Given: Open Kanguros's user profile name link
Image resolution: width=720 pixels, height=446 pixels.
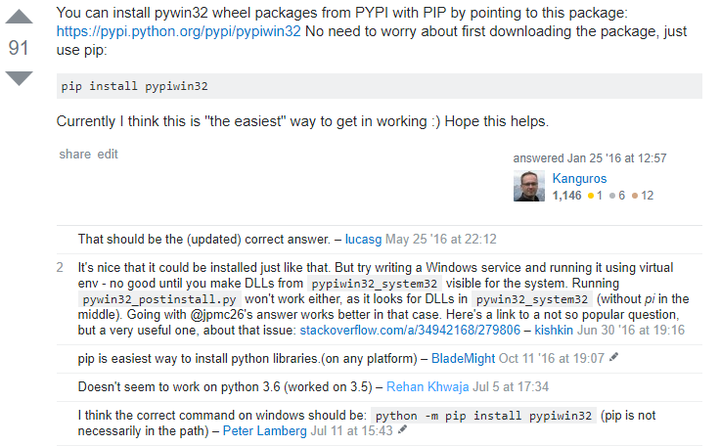Looking at the screenshot, I should click(580, 179).
